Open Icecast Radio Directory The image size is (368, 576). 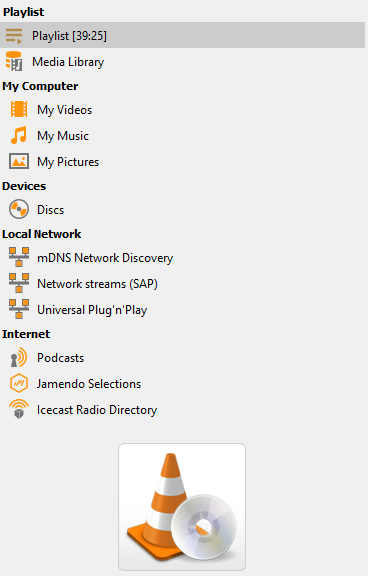pyautogui.click(x=97, y=410)
